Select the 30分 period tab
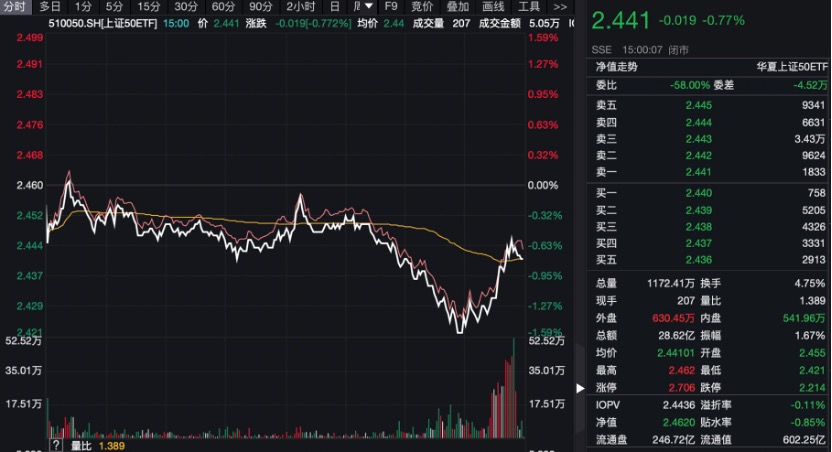 (186, 7)
